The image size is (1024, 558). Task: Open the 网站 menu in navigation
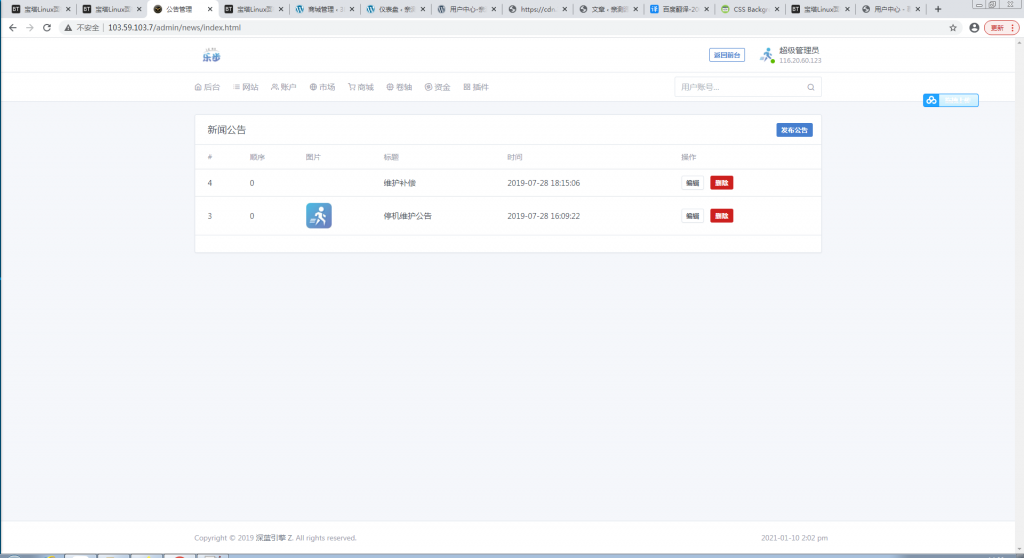(x=246, y=87)
